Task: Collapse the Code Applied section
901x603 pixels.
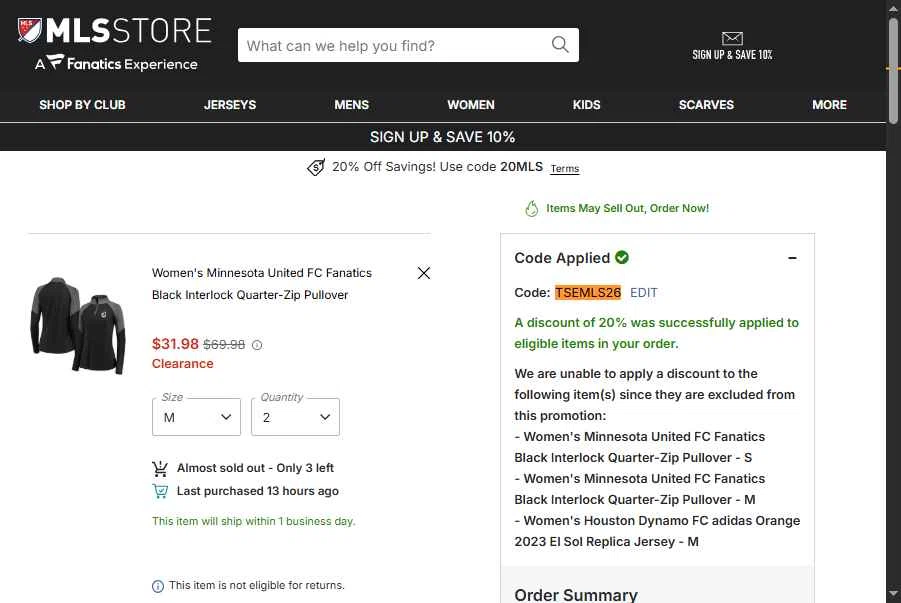Action: [792, 258]
